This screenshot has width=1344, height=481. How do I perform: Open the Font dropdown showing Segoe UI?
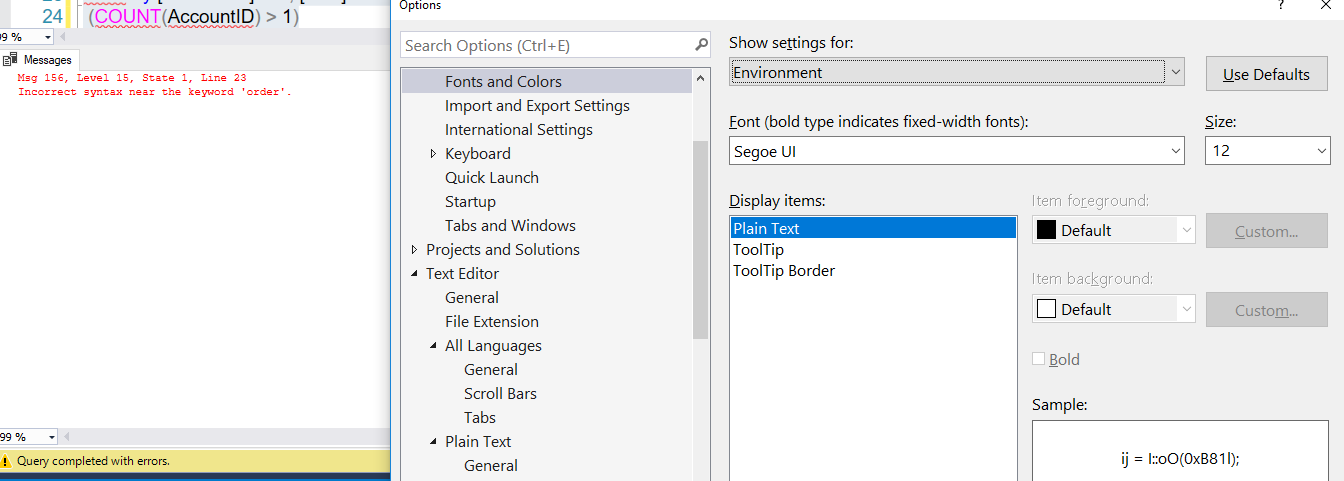[1175, 152]
